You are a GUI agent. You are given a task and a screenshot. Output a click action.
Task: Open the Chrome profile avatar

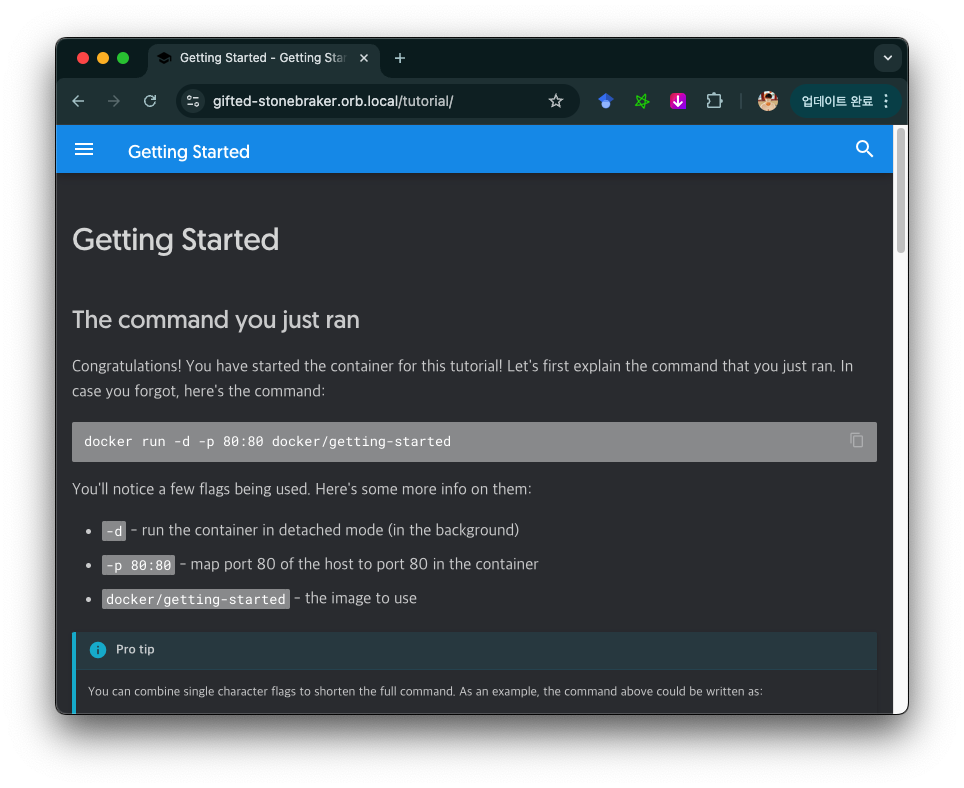(x=767, y=101)
